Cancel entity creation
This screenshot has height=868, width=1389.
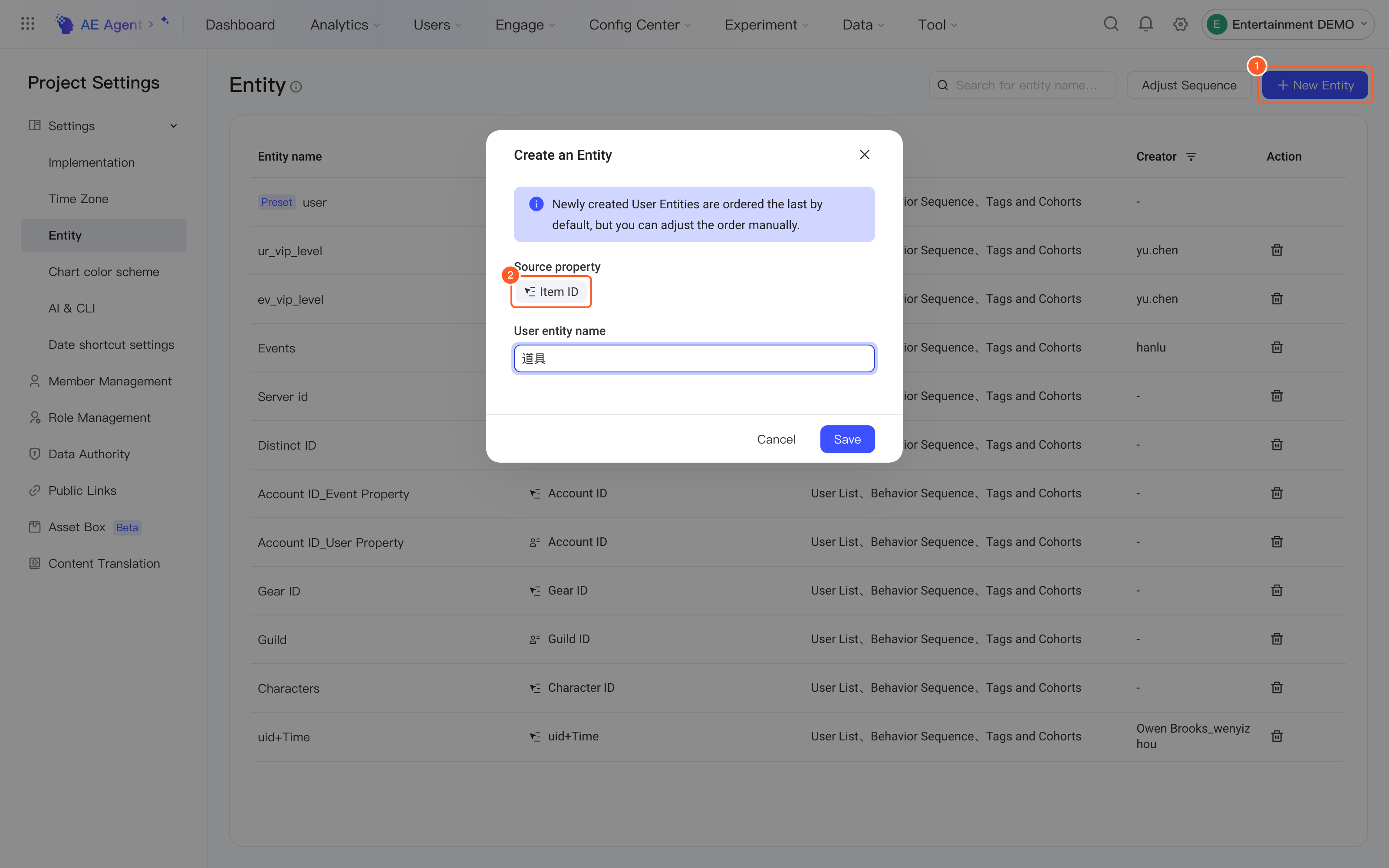pos(776,439)
